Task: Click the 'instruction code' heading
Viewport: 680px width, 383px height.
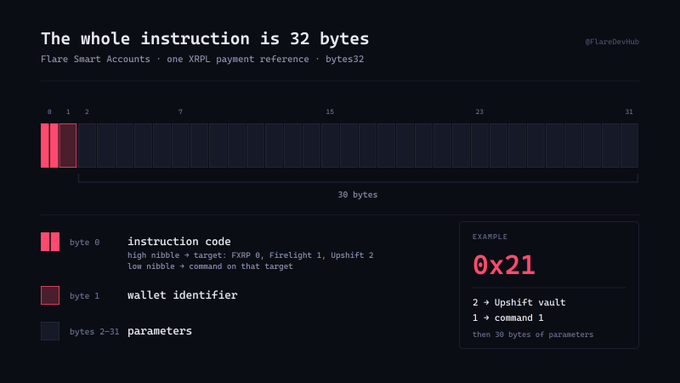Action: [179, 241]
